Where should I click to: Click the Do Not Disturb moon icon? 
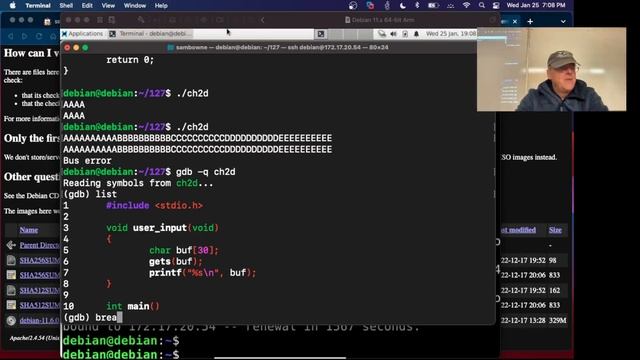point(403,5)
